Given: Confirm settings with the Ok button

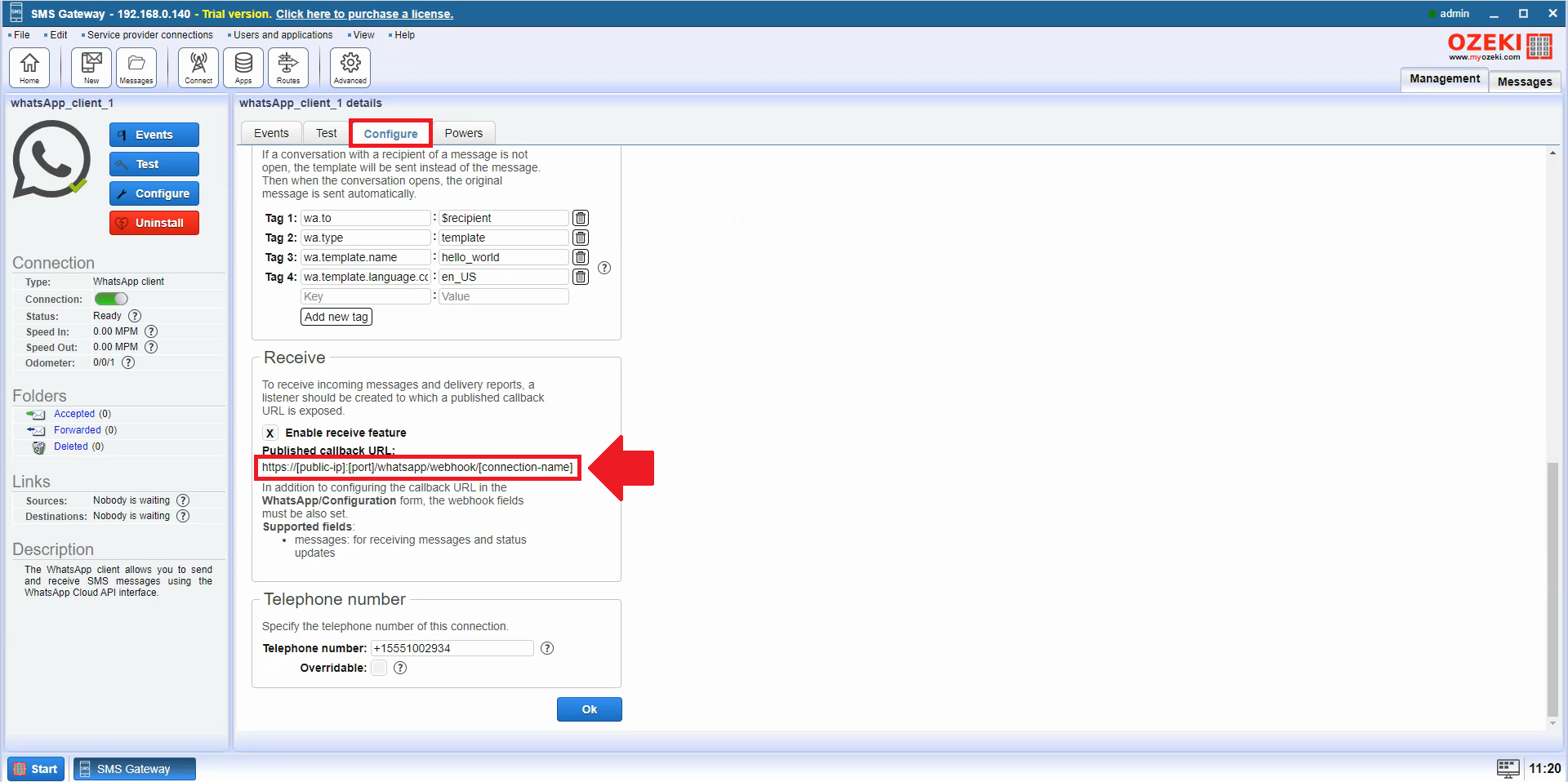Looking at the screenshot, I should tap(590, 709).
